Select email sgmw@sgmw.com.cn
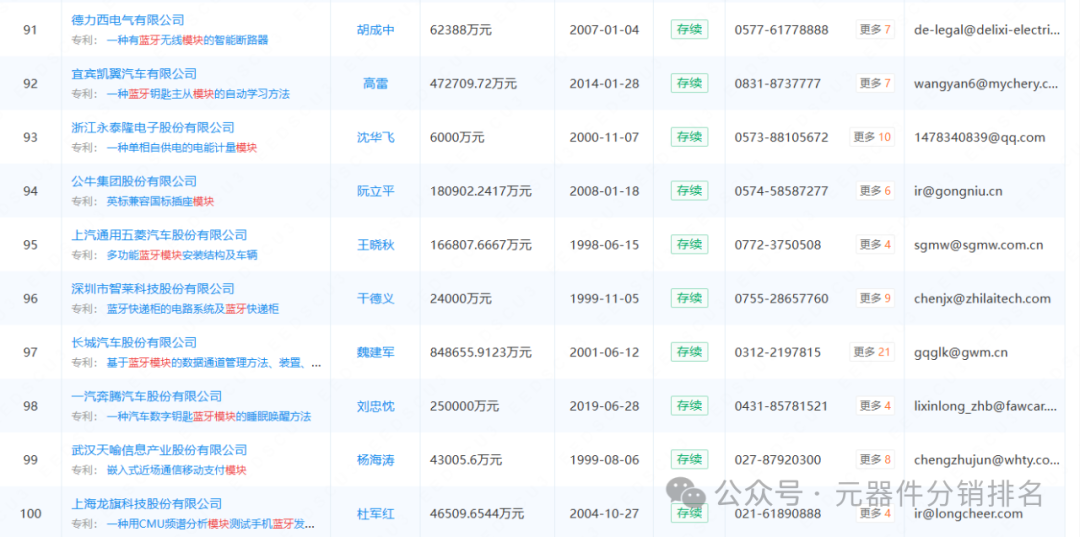 (x=978, y=245)
